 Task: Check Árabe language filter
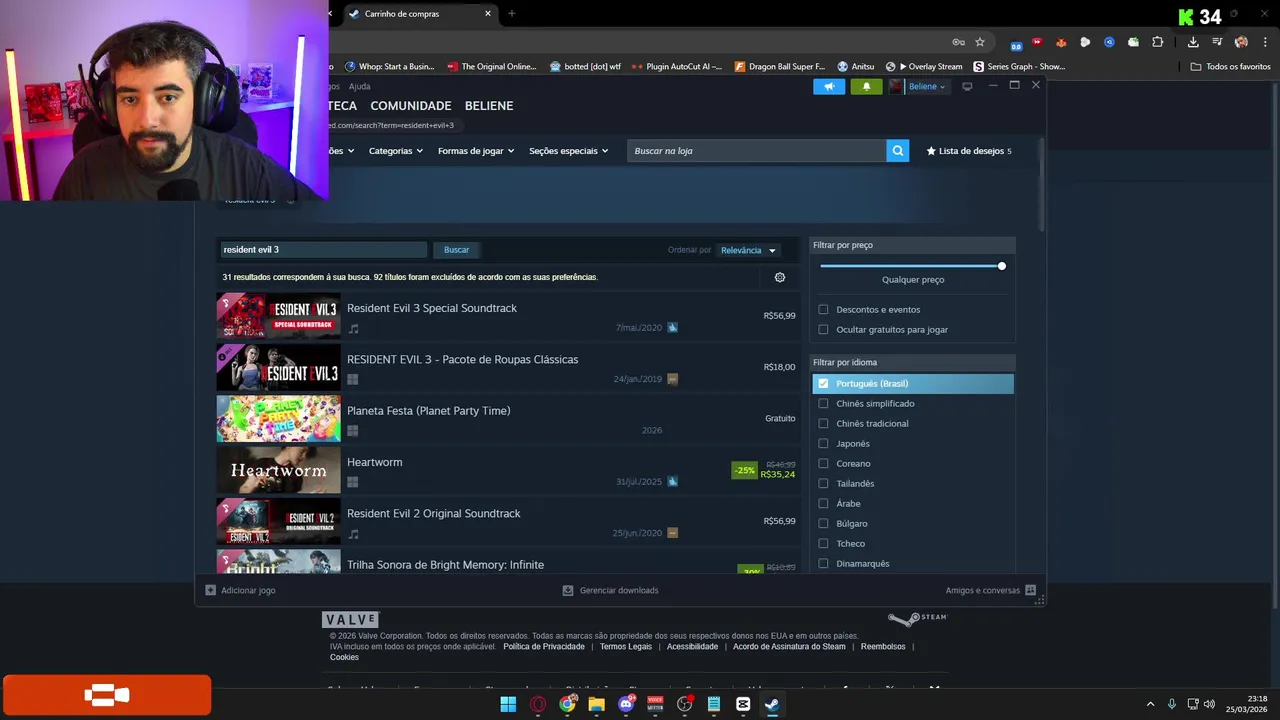(x=823, y=504)
